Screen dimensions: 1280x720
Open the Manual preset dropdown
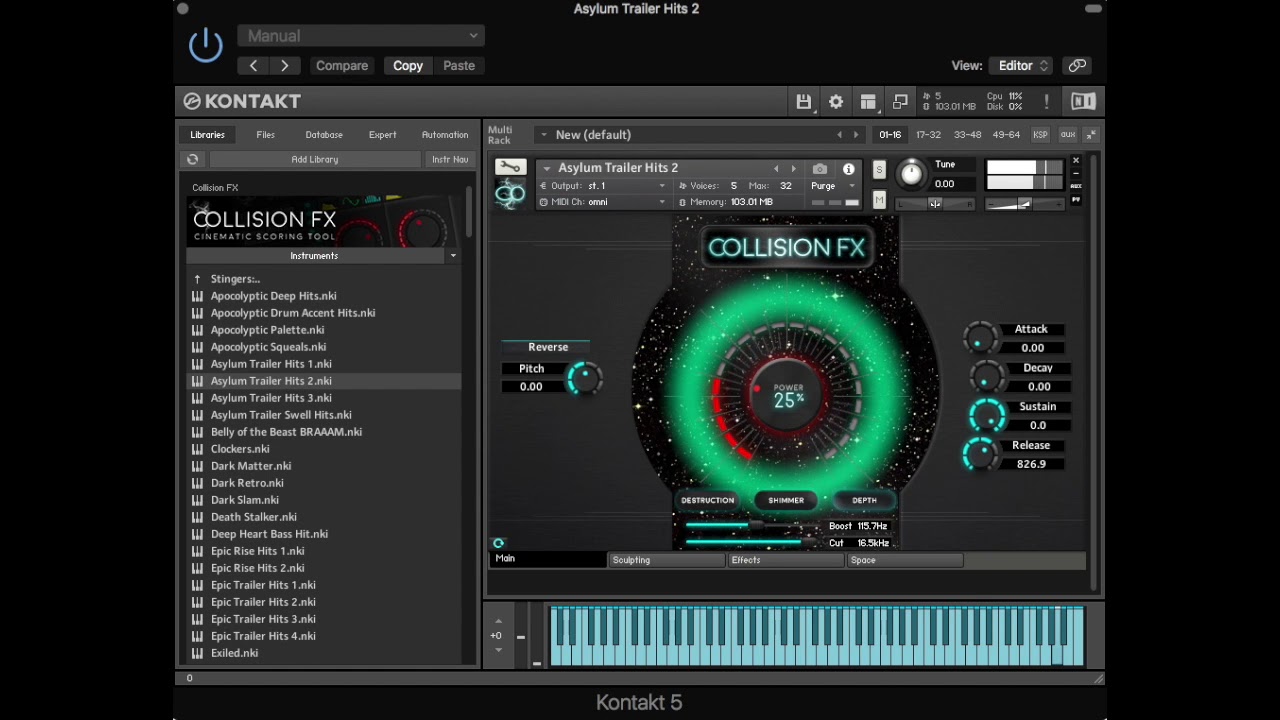pyautogui.click(x=361, y=36)
